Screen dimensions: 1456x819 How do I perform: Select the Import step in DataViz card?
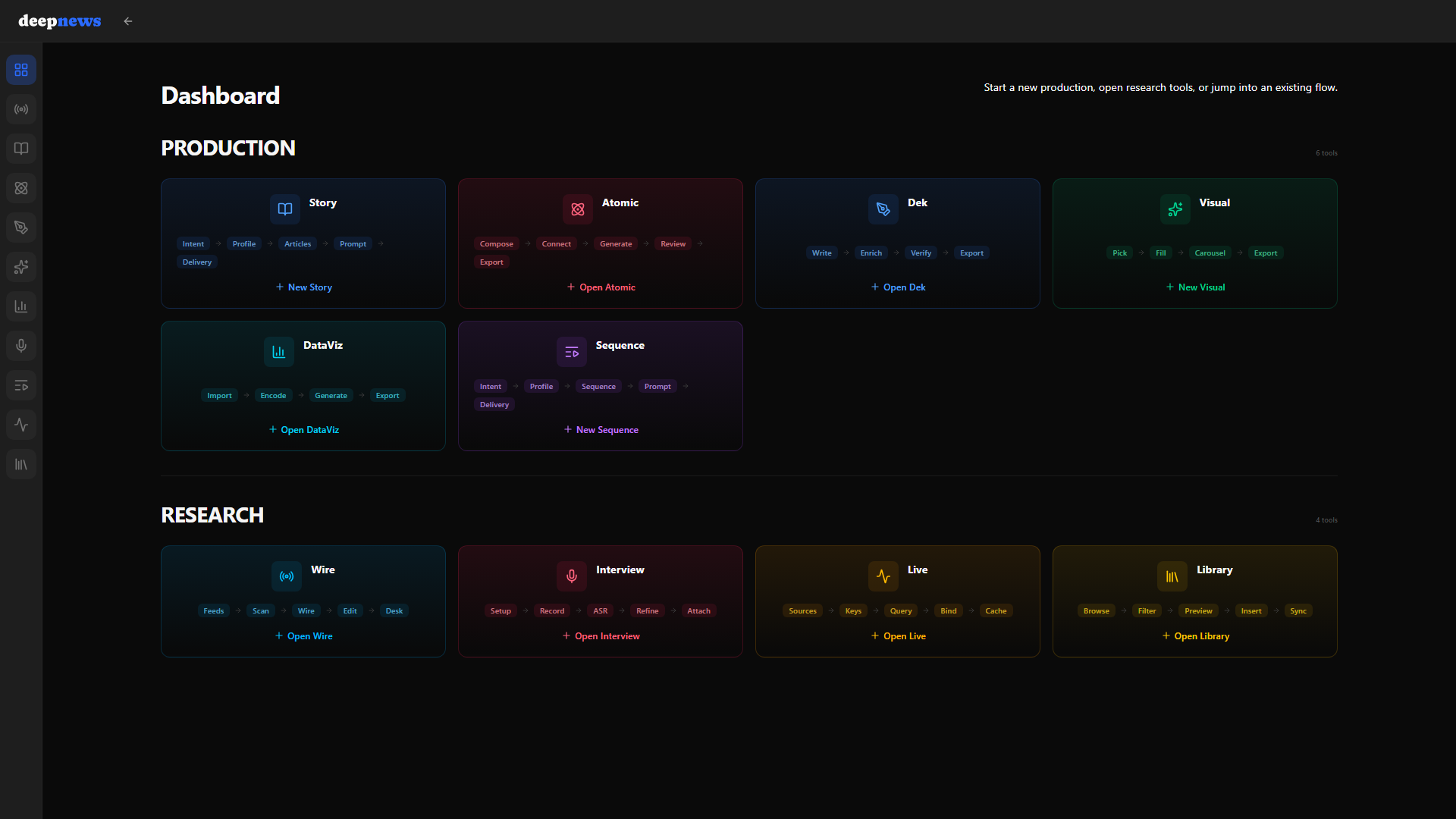[219, 396]
